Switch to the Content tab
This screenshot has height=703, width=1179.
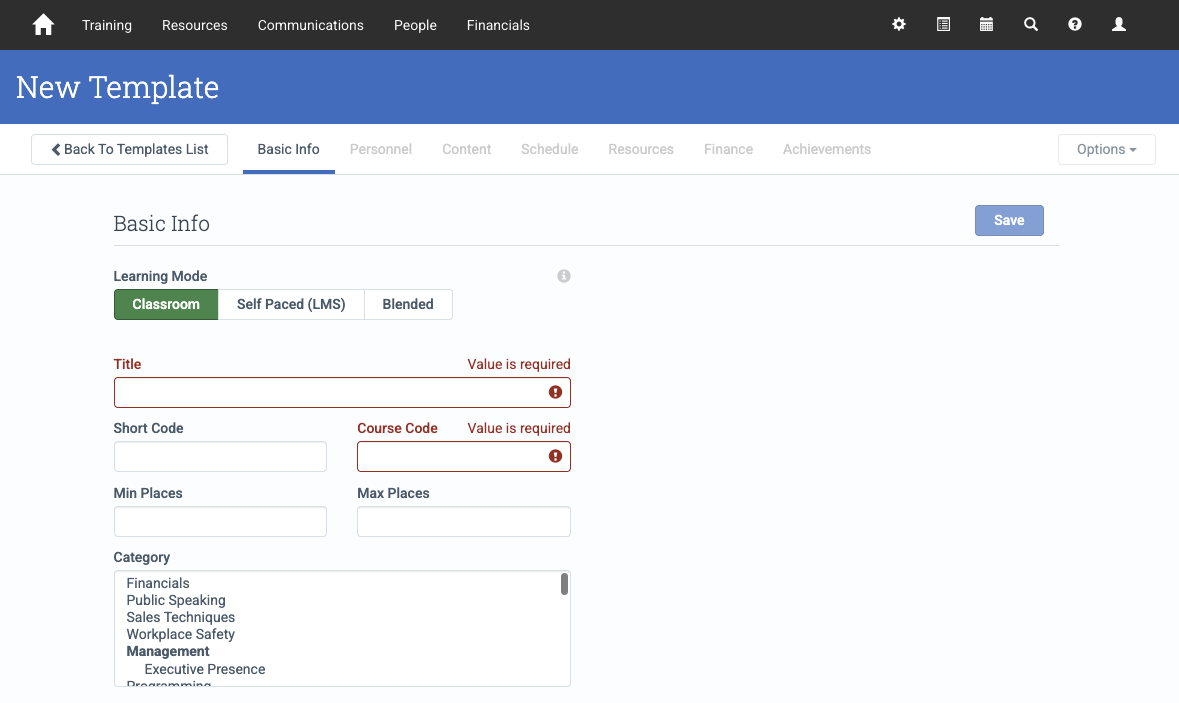[x=466, y=150]
